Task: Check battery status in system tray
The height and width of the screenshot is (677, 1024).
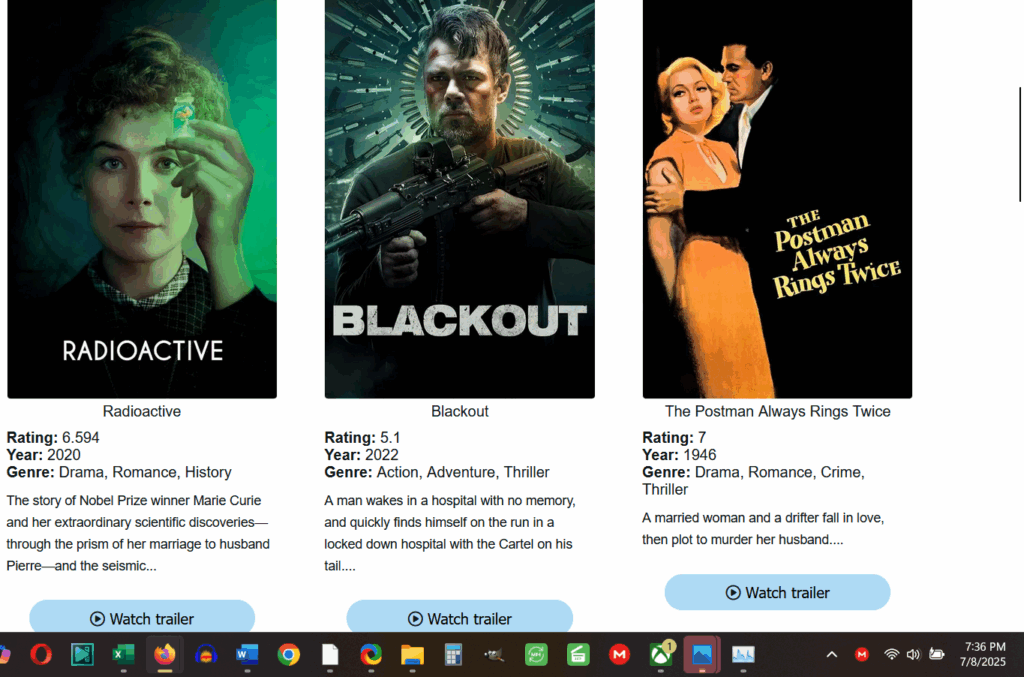Action: tap(936, 653)
